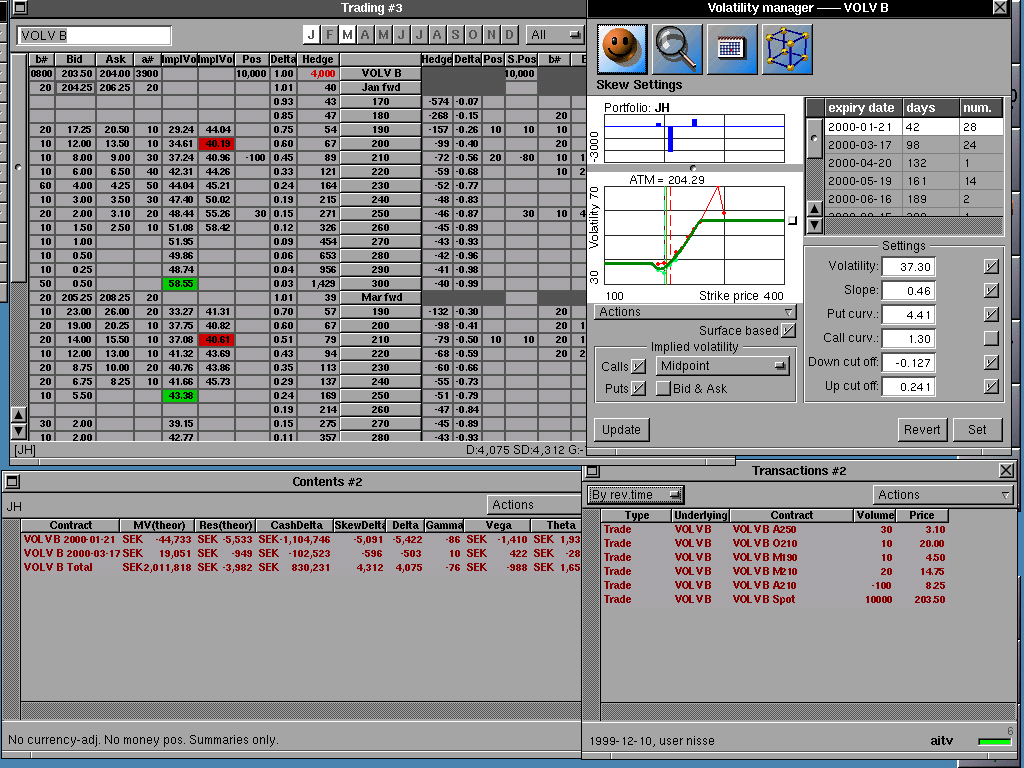Open Trading #3 window menu icon
This screenshot has height=768, width=1024.
(x=20, y=8)
